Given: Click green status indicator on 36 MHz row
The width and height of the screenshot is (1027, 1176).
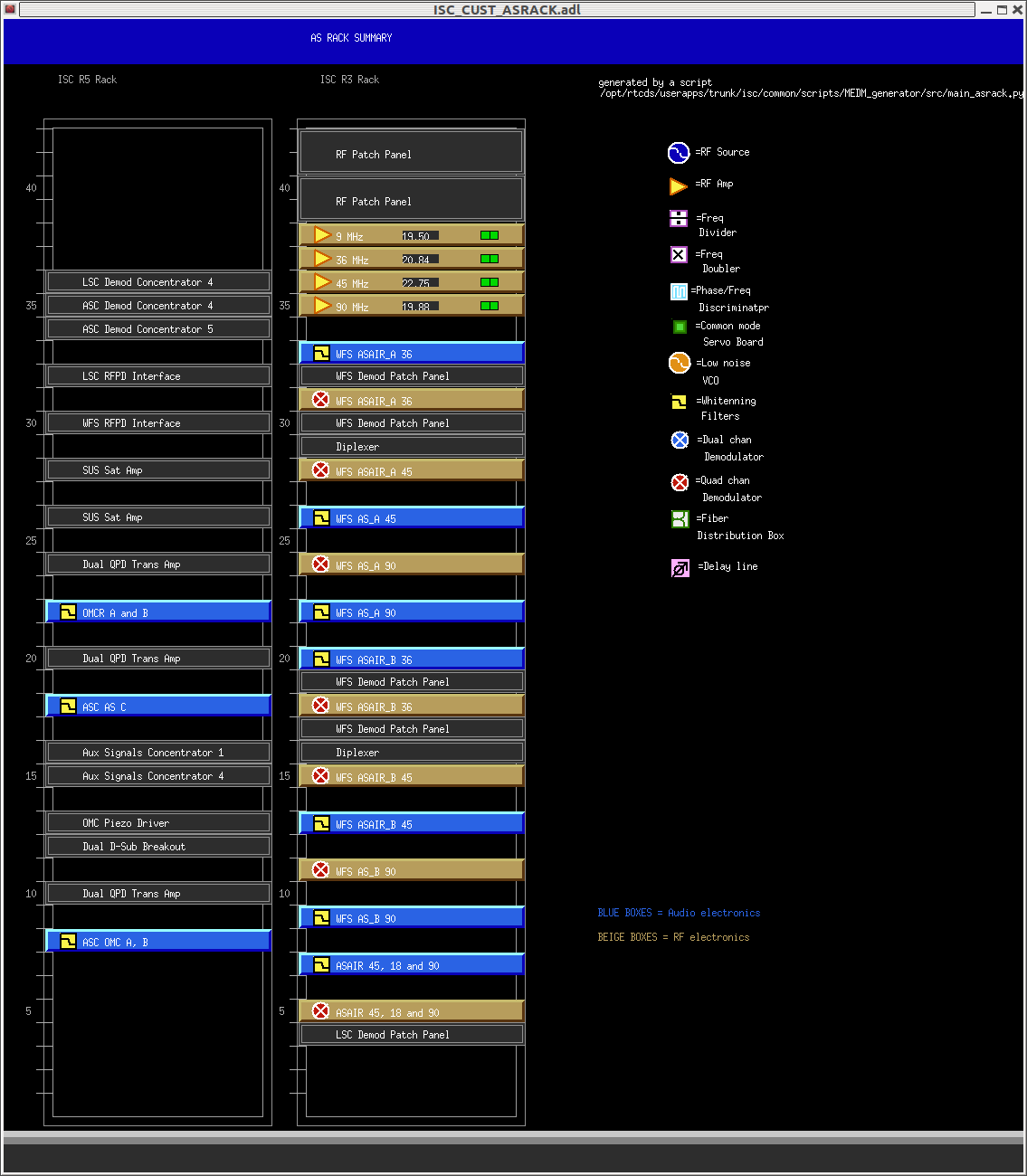Looking at the screenshot, I should coord(490,259).
